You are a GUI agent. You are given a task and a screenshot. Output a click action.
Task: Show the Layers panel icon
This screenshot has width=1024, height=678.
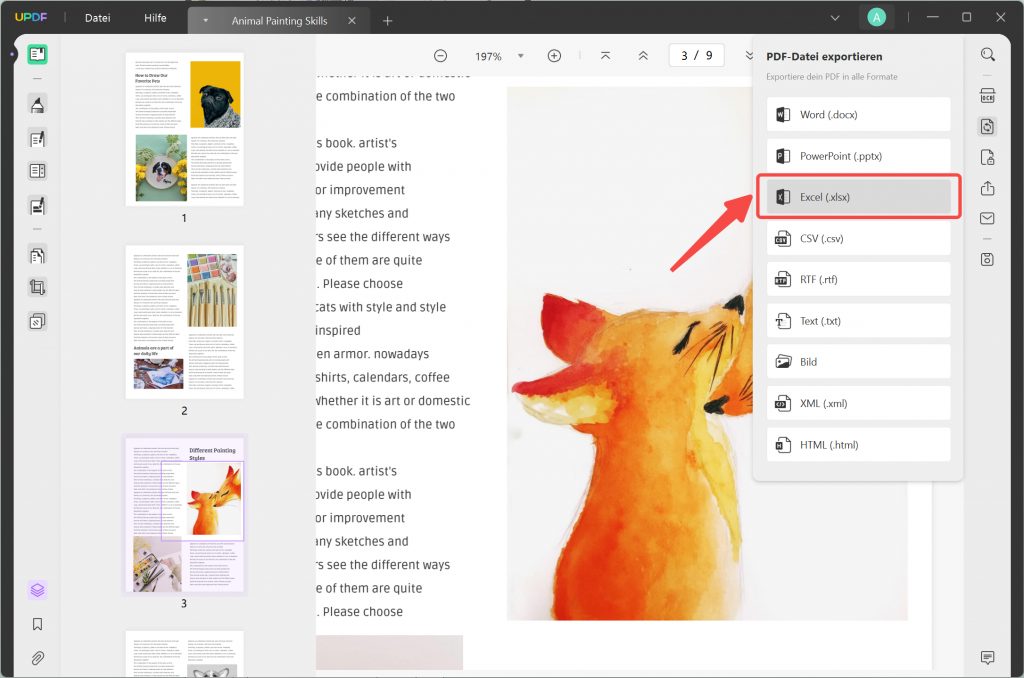pos(37,590)
